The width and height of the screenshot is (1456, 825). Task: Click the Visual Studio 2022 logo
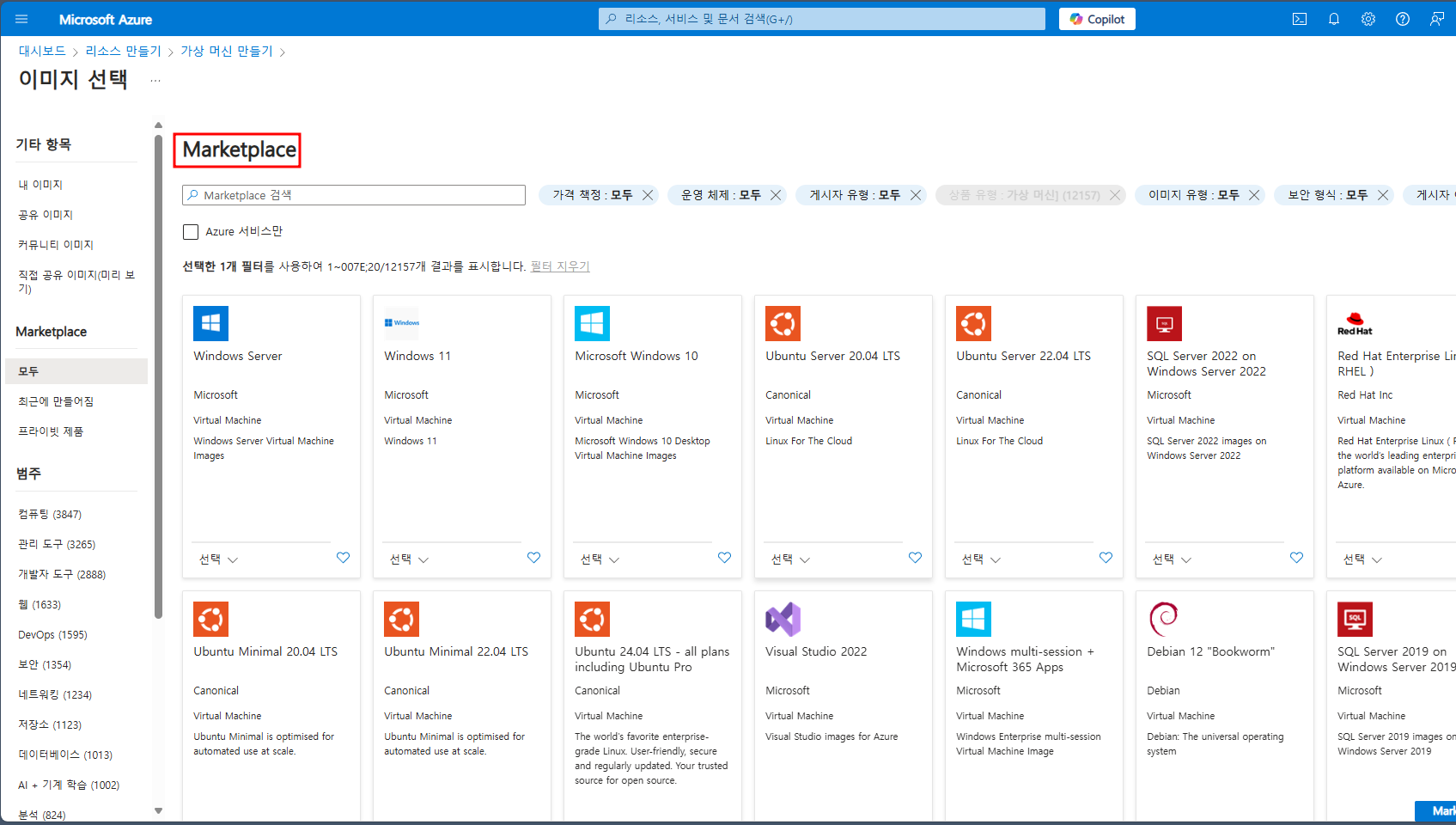[783, 619]
